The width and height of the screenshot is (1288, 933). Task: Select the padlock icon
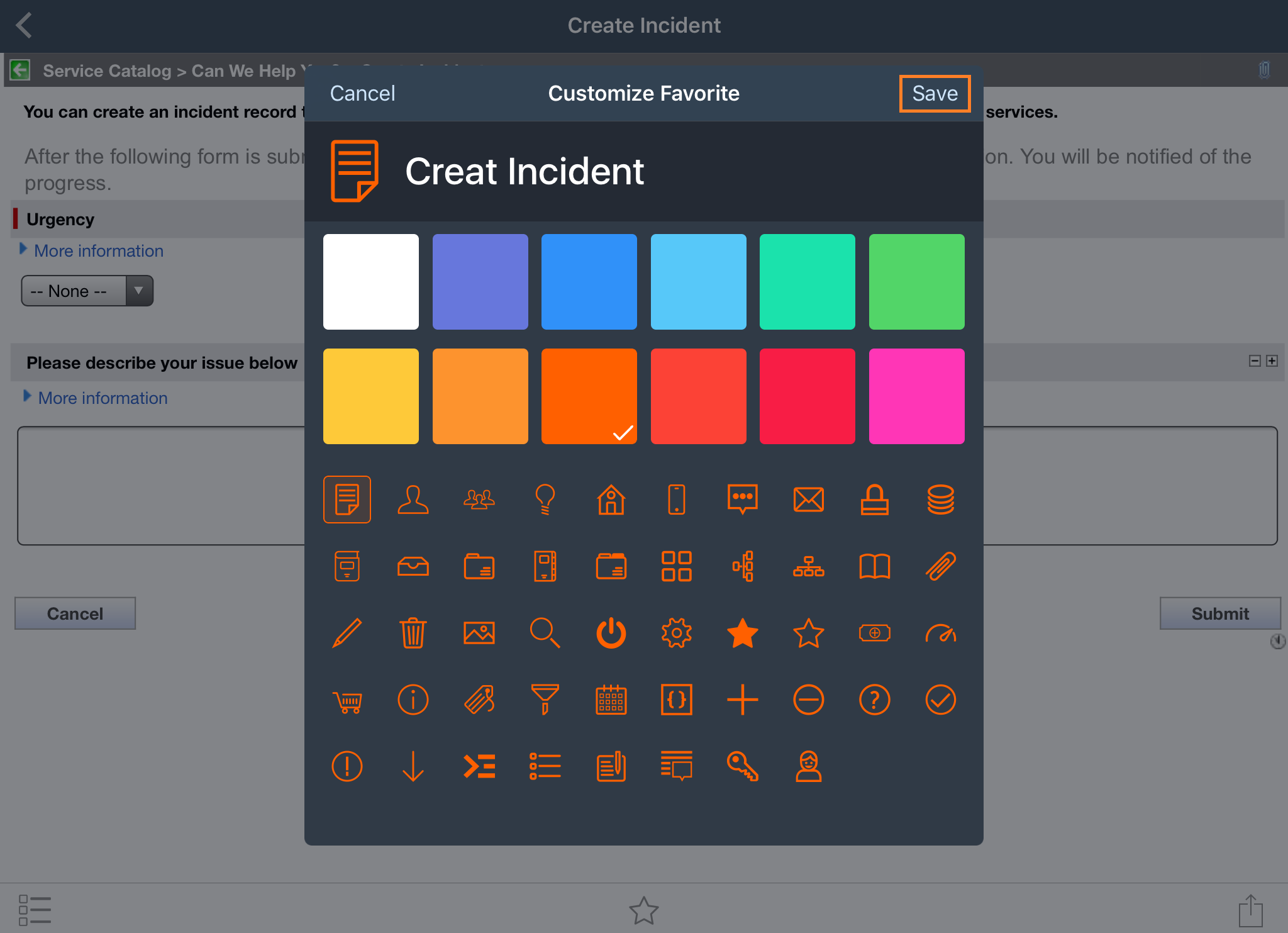[x=875, y=500]
